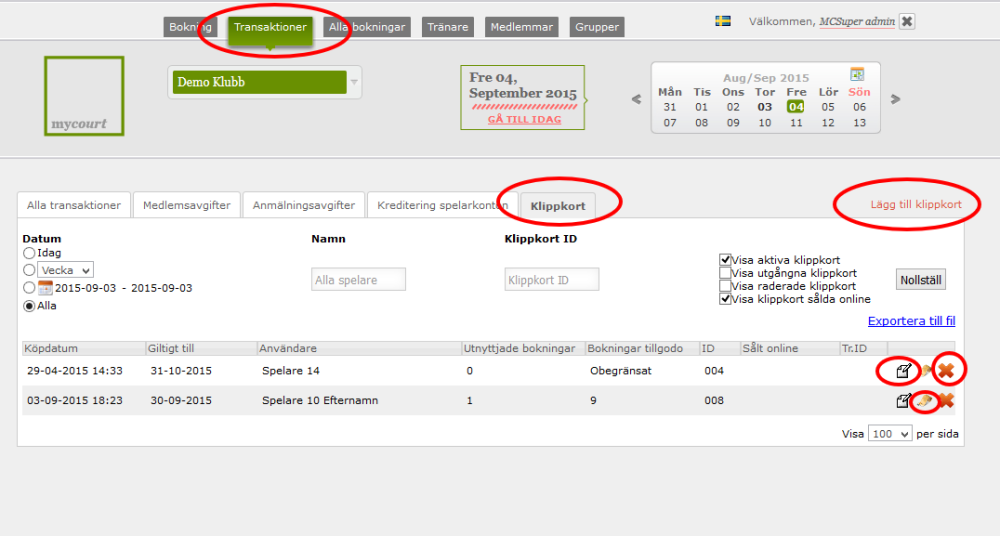Click the Namn Alla spelare field

(358, 279)
